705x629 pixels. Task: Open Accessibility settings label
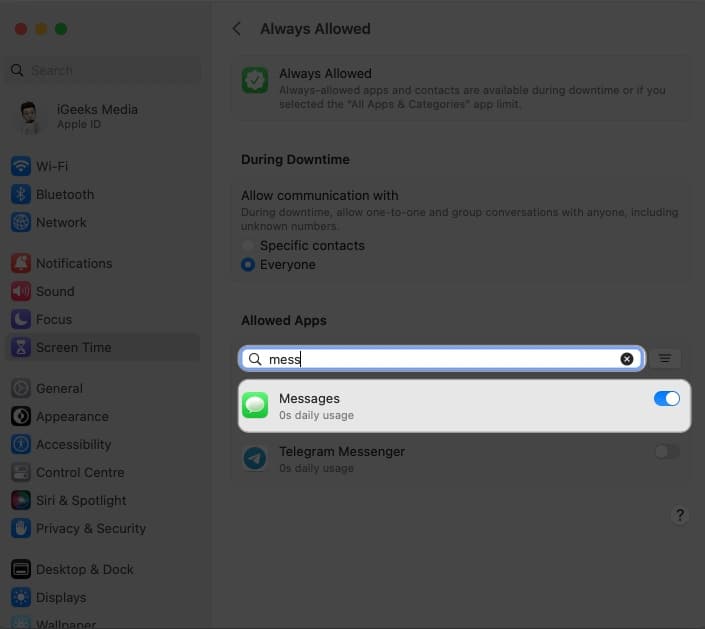pos(74,444)
